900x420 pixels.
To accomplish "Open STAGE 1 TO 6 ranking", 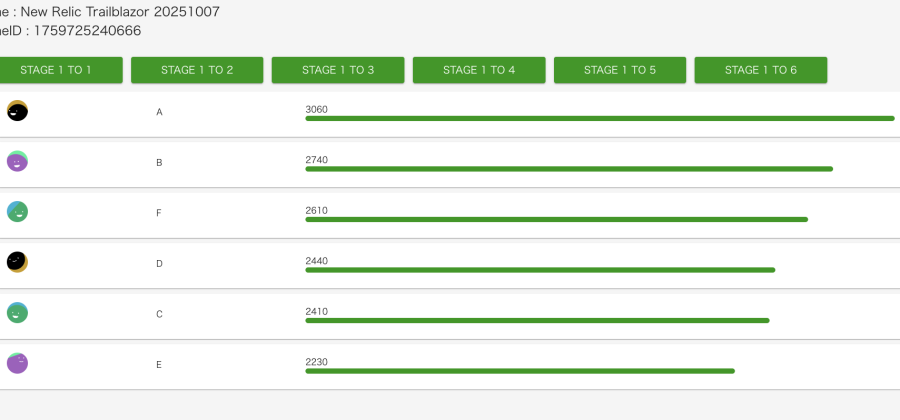I will (761, 70).
